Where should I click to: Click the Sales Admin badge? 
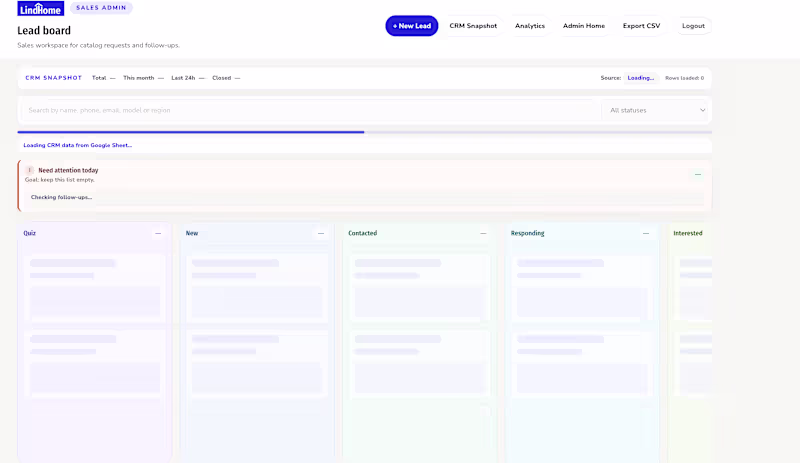tap(101, 8)
